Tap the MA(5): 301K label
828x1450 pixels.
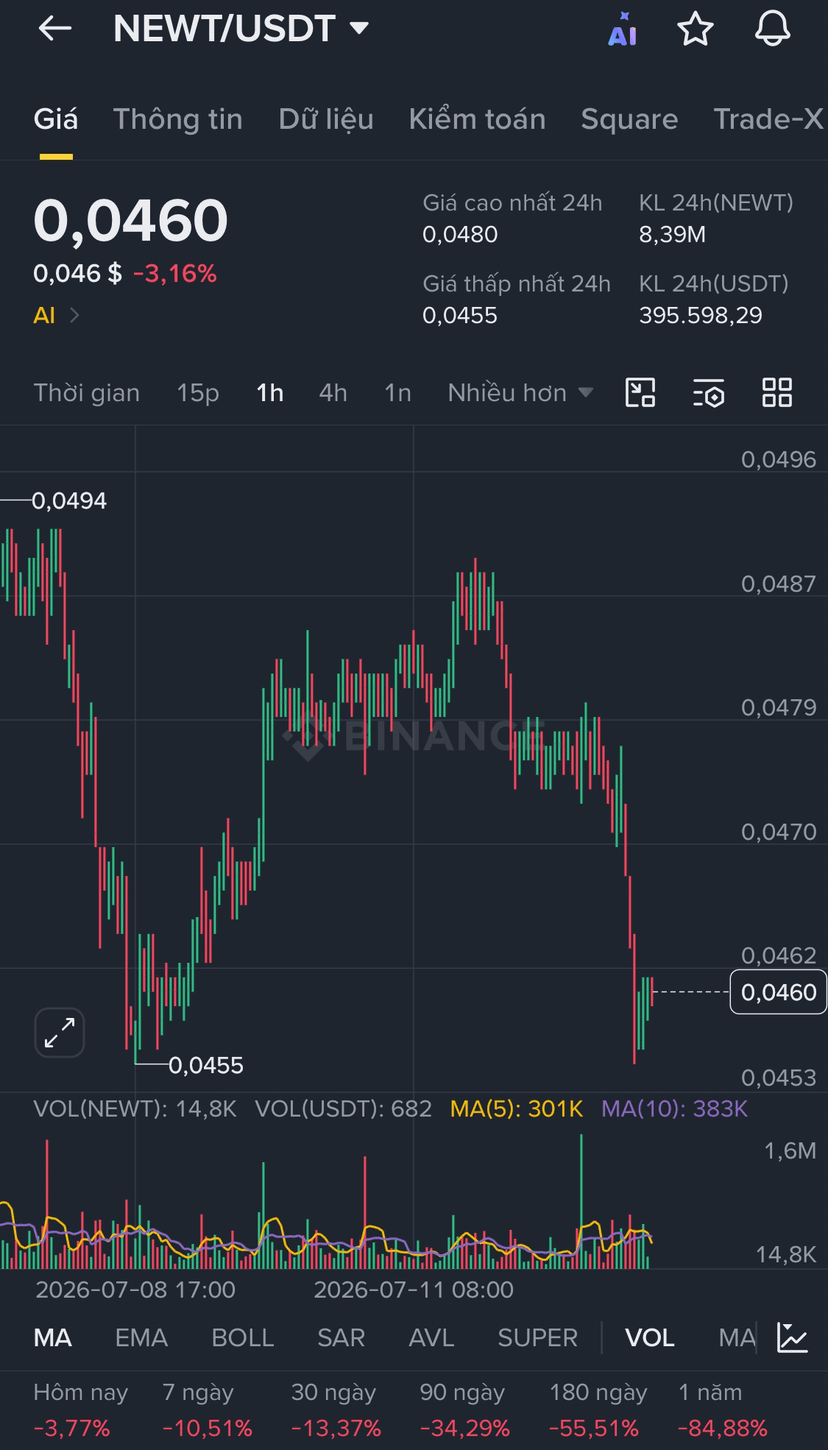pyautogui.click(x=517, y=1108)
